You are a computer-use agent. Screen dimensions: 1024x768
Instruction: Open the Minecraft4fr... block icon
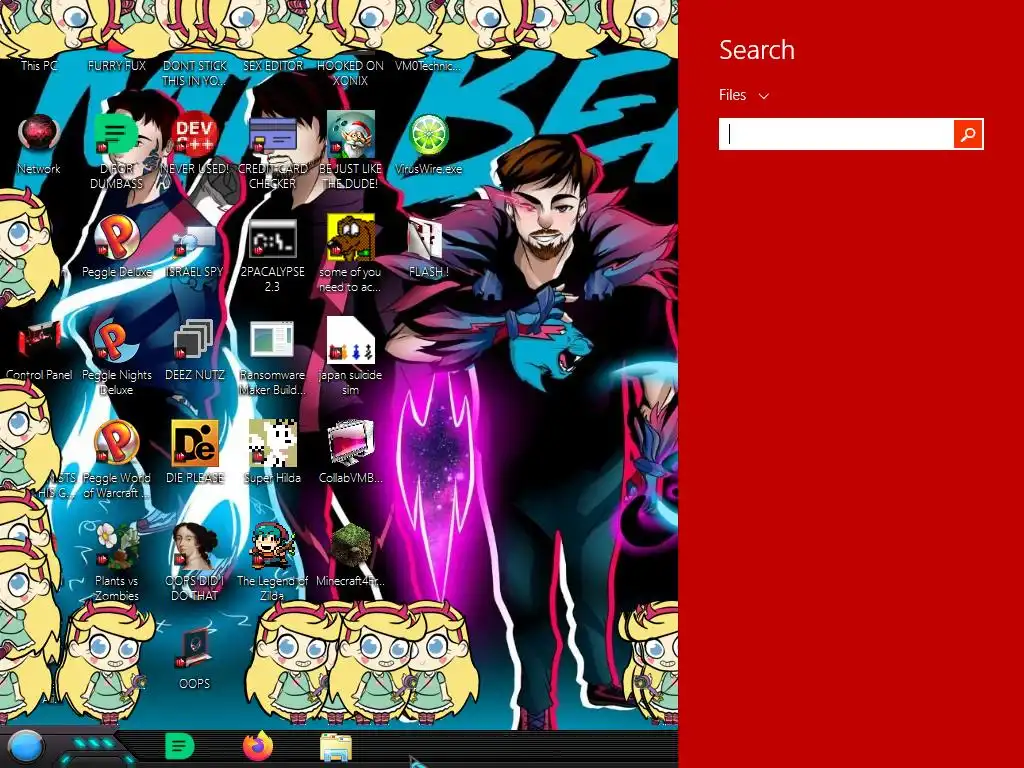tap(351, 546)
